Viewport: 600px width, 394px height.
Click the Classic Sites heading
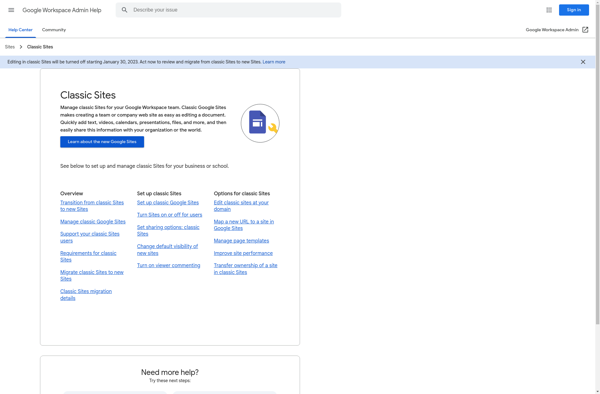click(x=88, y=95)
